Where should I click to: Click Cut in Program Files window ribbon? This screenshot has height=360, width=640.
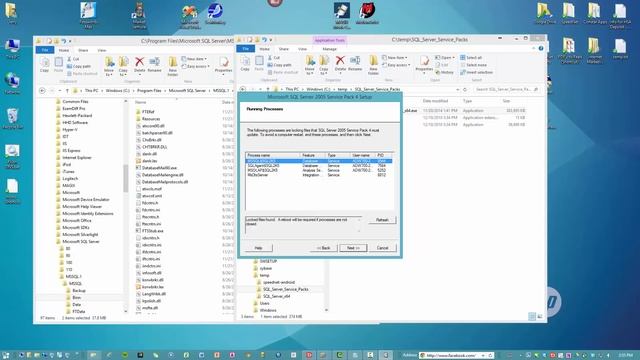pos(73,59)
